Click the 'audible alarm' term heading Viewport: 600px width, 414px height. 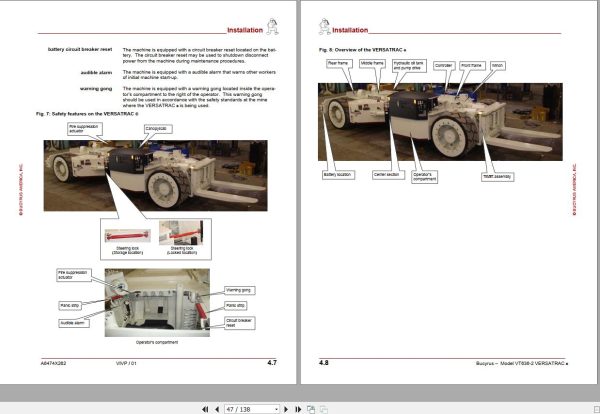pos(96,72)
